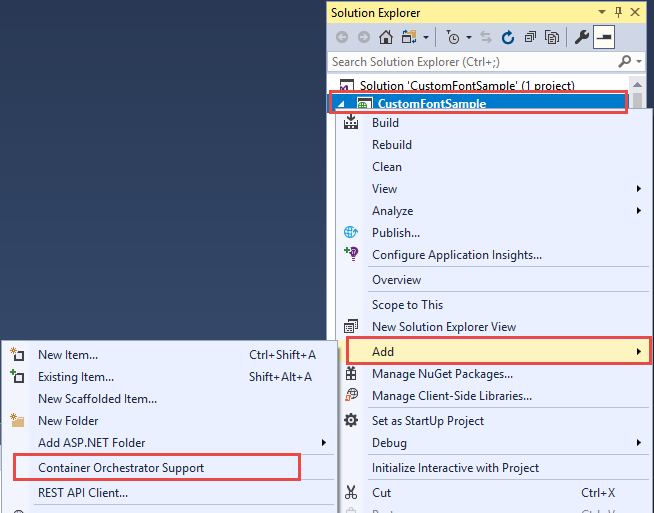Click the Client-Side Libraries icon
654x513 pixels.
(x=351, y=395)
